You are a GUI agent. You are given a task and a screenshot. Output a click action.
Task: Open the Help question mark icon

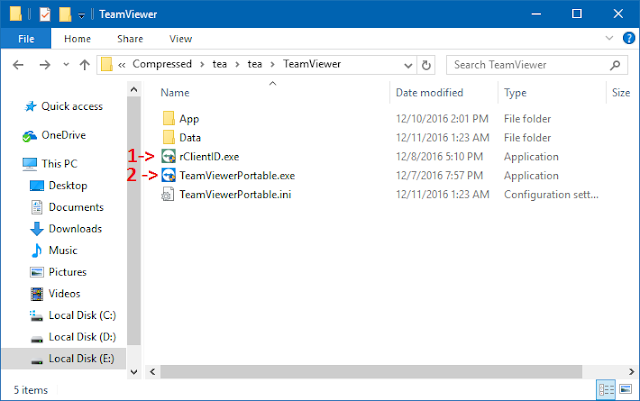tap(629, 38)
